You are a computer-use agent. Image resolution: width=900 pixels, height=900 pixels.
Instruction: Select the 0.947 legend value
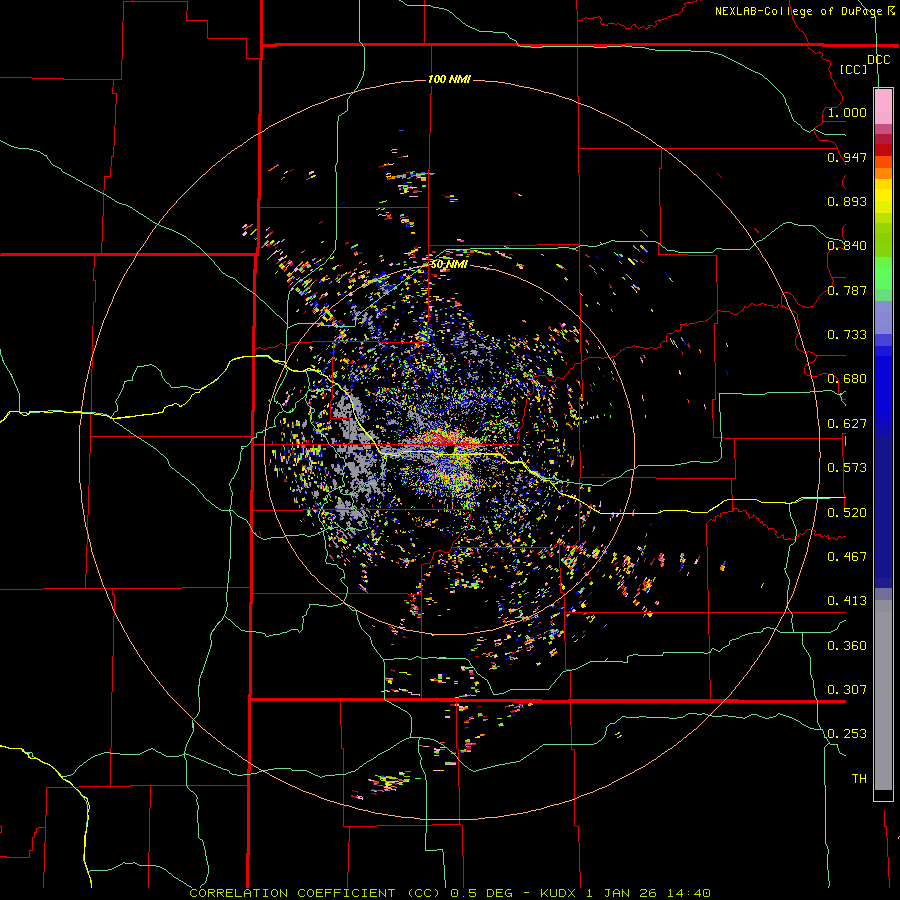(x=847, y=157)
